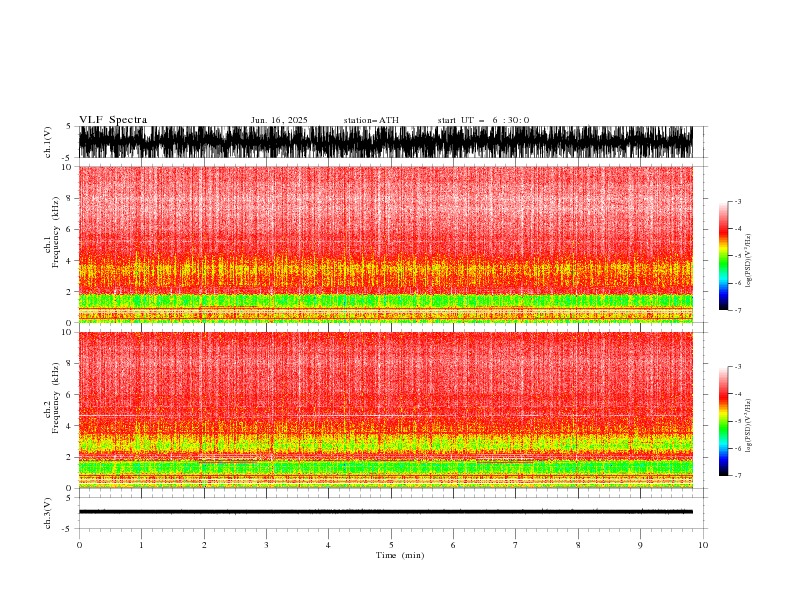Click the 8 kHz tick label of ch.1 spectrogram
Screen dimensions: 792x612
click(x=69, y=198)
